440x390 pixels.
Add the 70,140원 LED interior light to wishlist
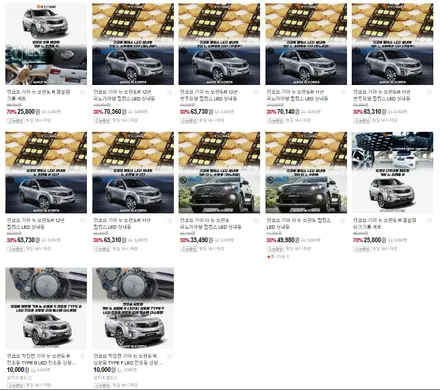click(x=343, y=93)
